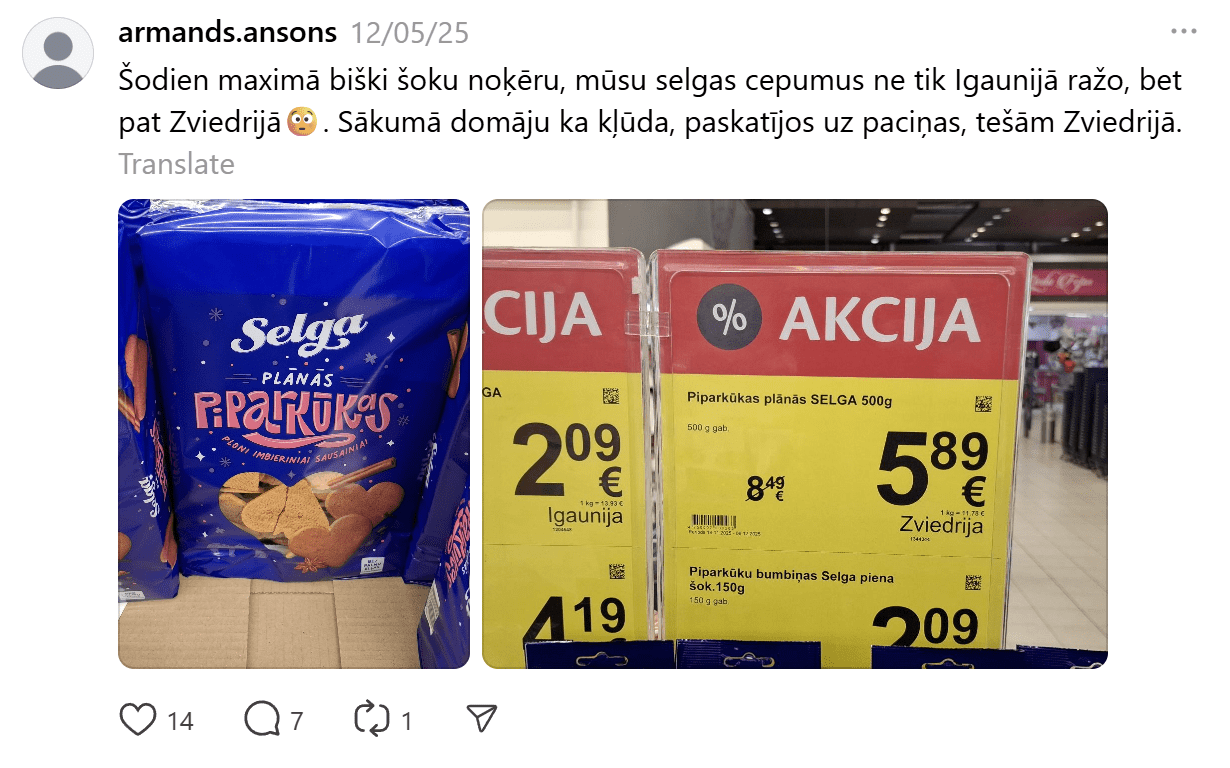Image resolution: width=1230 pixels, height=768 pixels.
Task: Click the Translate link
Action: [x=176, y=164]
